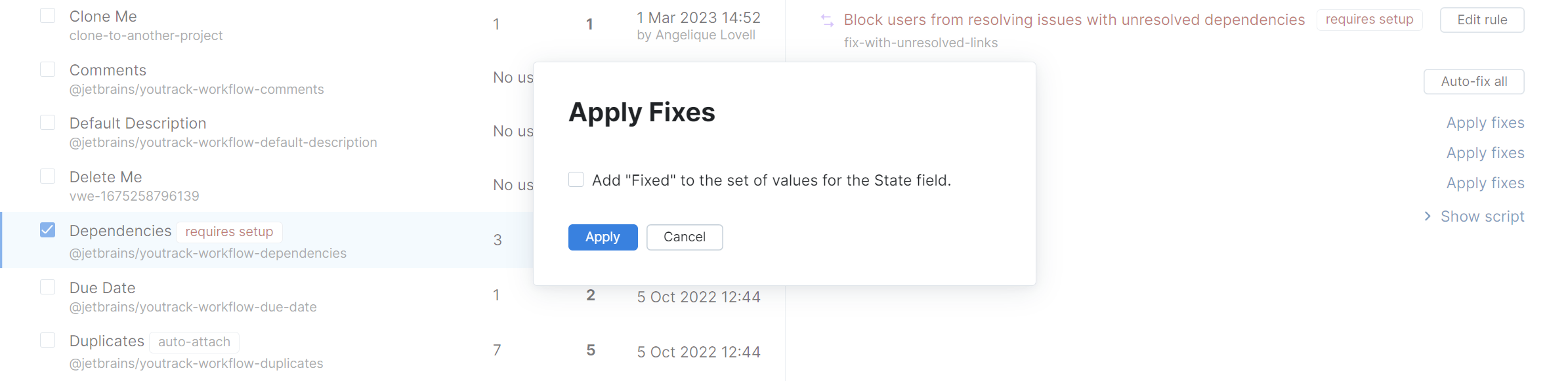Screen dimensions: 1568x381
Task: Click the Edit rule button
Action: (1481, 19)
